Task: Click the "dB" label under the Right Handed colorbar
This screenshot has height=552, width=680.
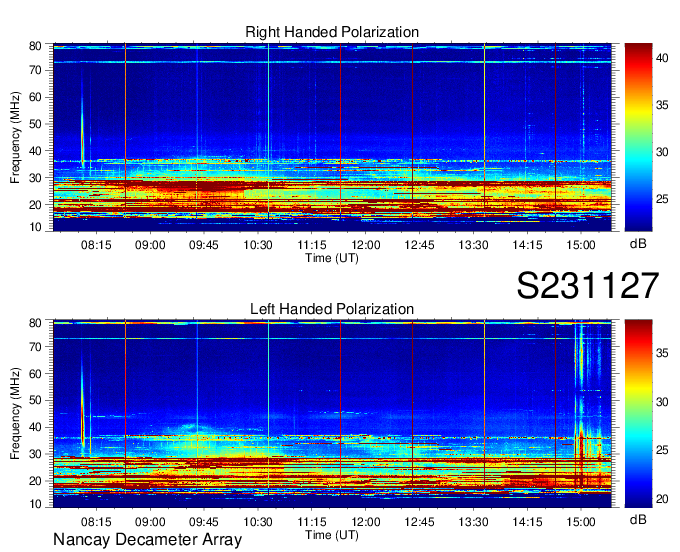Action: [638, 244]
